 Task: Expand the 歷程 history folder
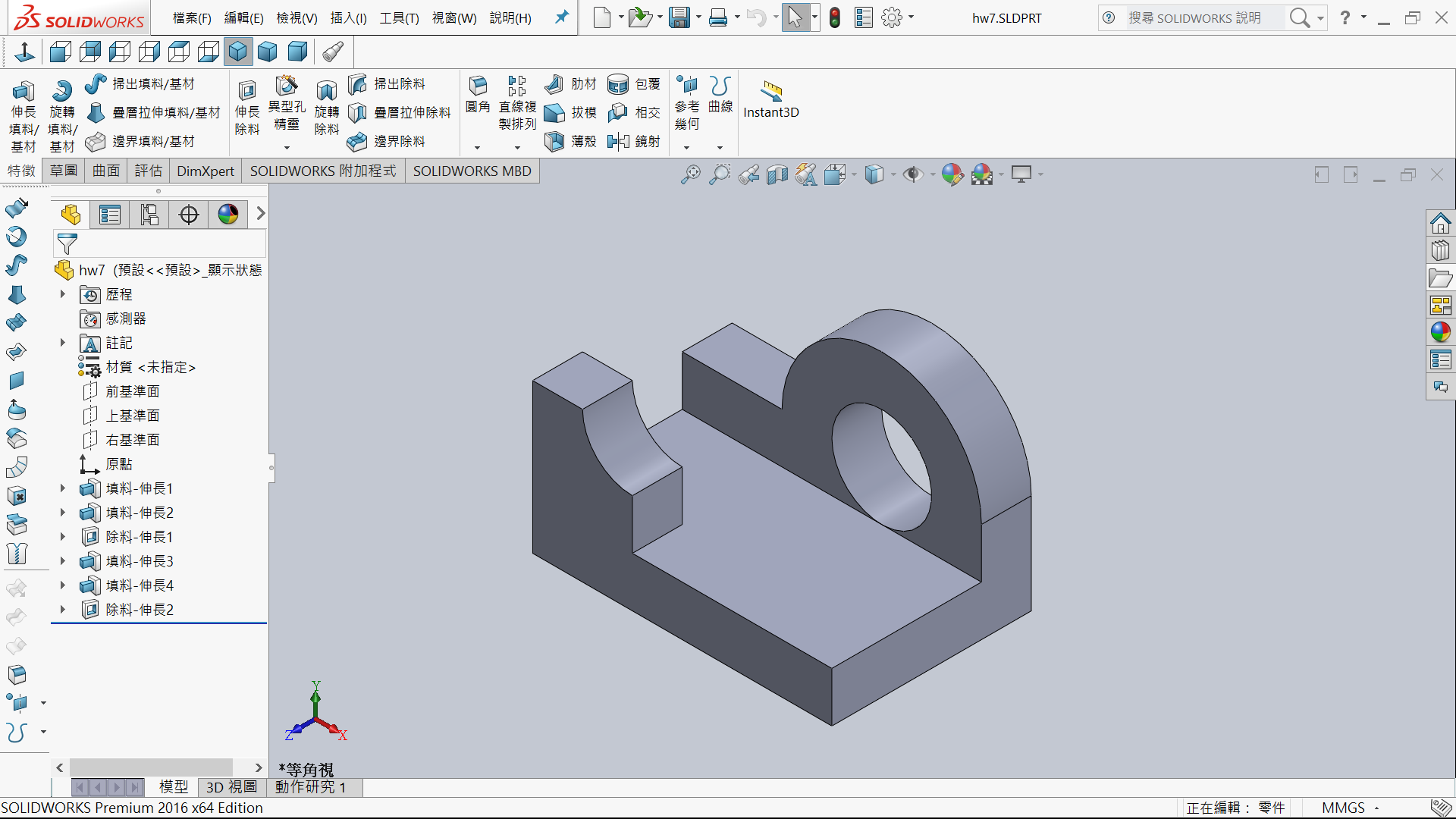pyautogui.click(x=63, y=294)
